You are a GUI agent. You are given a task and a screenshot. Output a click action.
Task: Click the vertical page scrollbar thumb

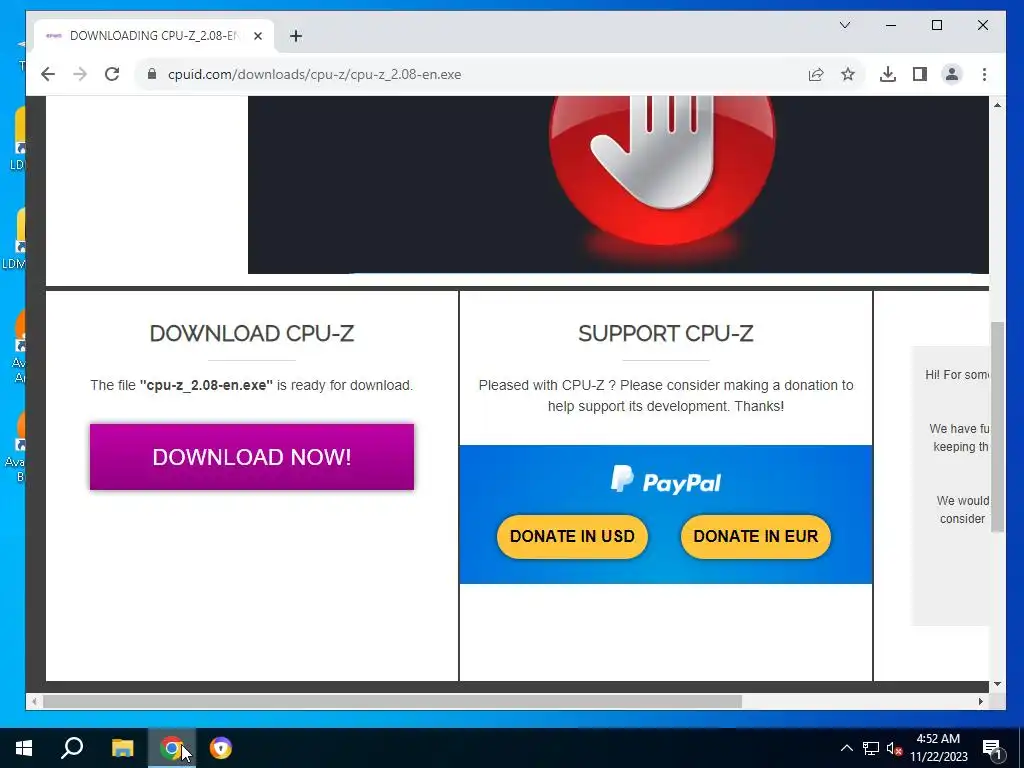coord(997,427)
